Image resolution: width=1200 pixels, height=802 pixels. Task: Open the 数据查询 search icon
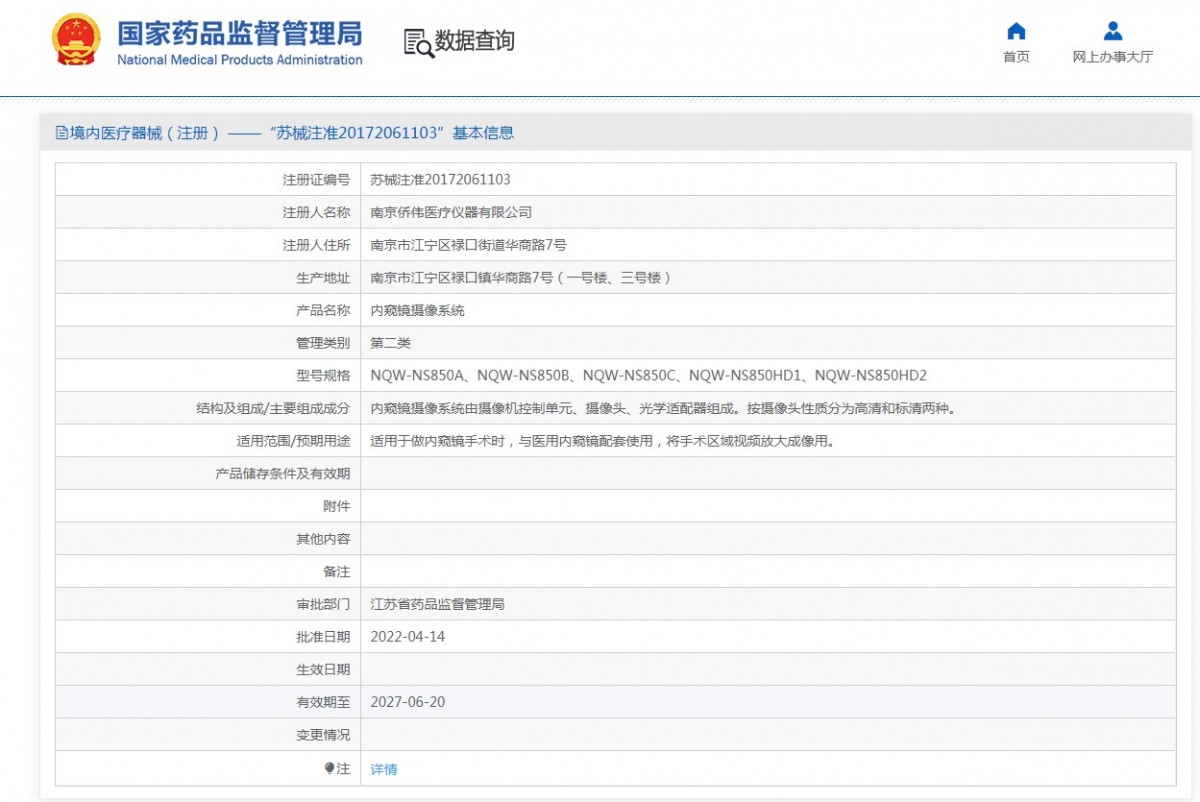(x=419, y=42)
